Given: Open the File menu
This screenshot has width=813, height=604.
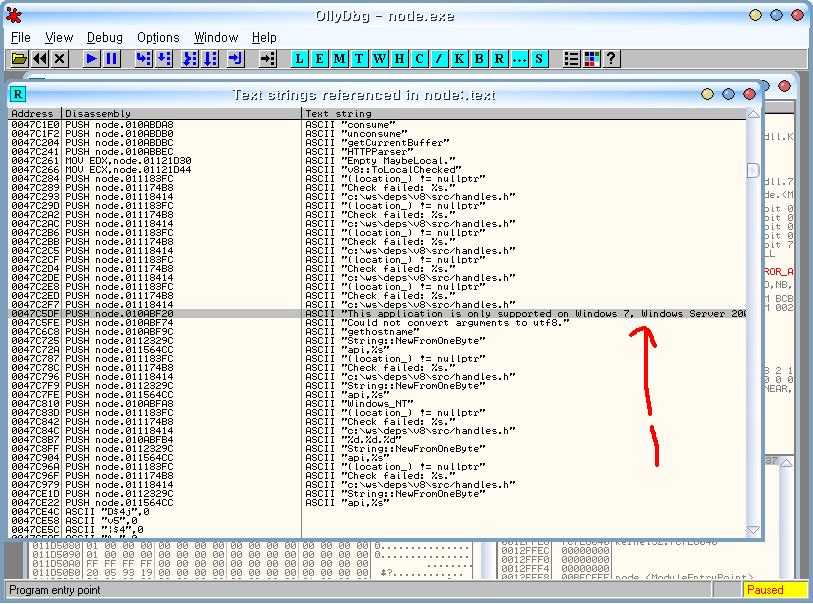Looking at the screenshot, I should [x=21, y=37].
